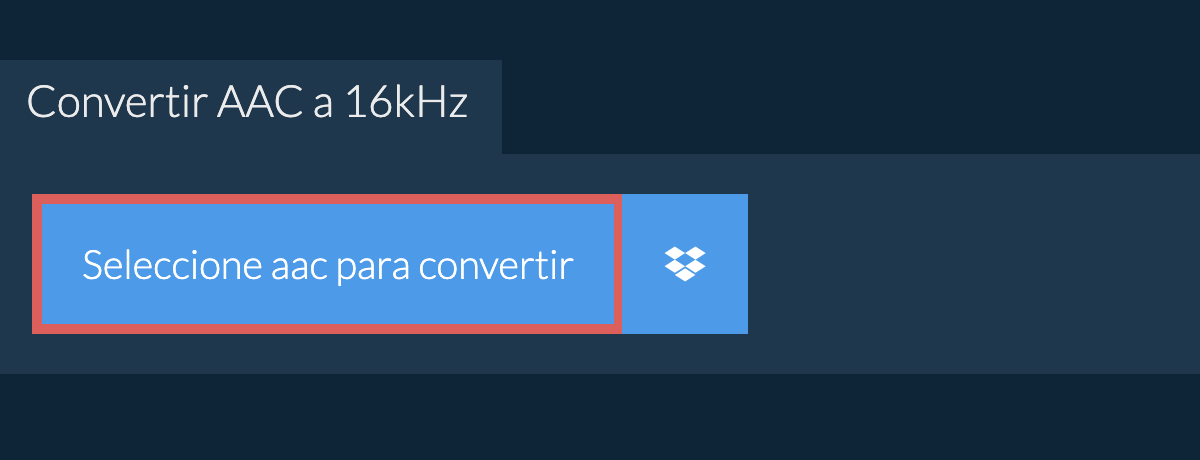Activate the AAC to 16kHz converter tab
This screenshot has height=460, width=1200.
[x=250, y=107]
